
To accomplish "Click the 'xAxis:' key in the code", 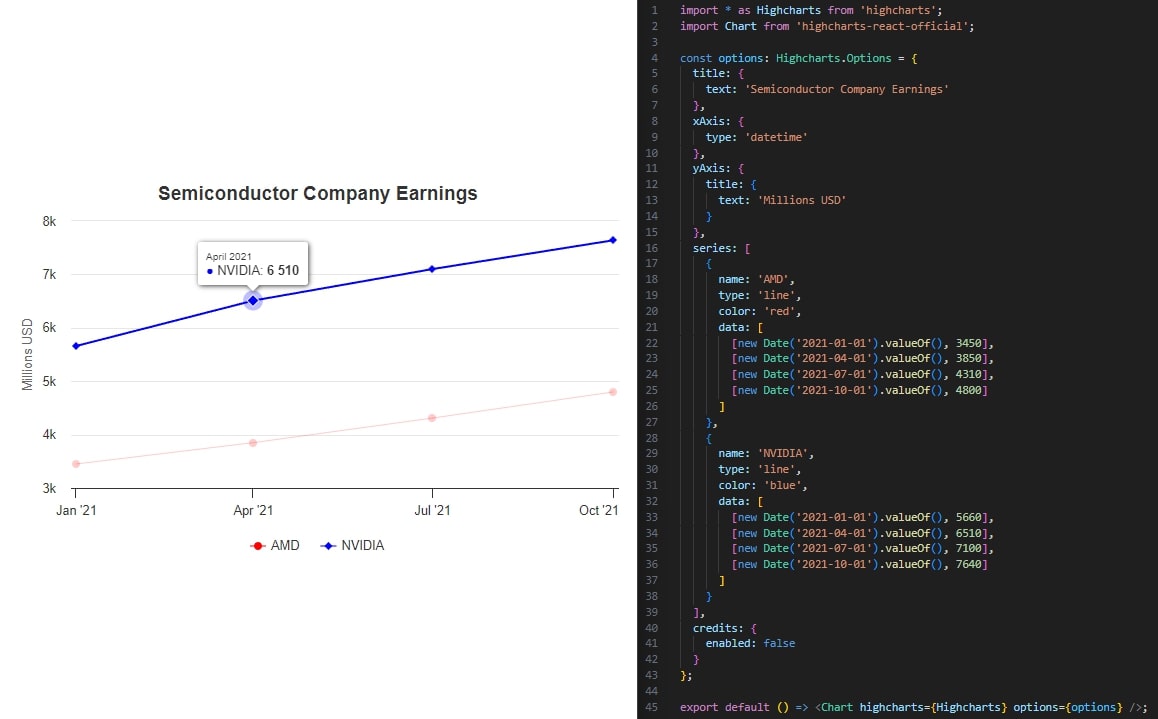I will click(x=711, y=121).
